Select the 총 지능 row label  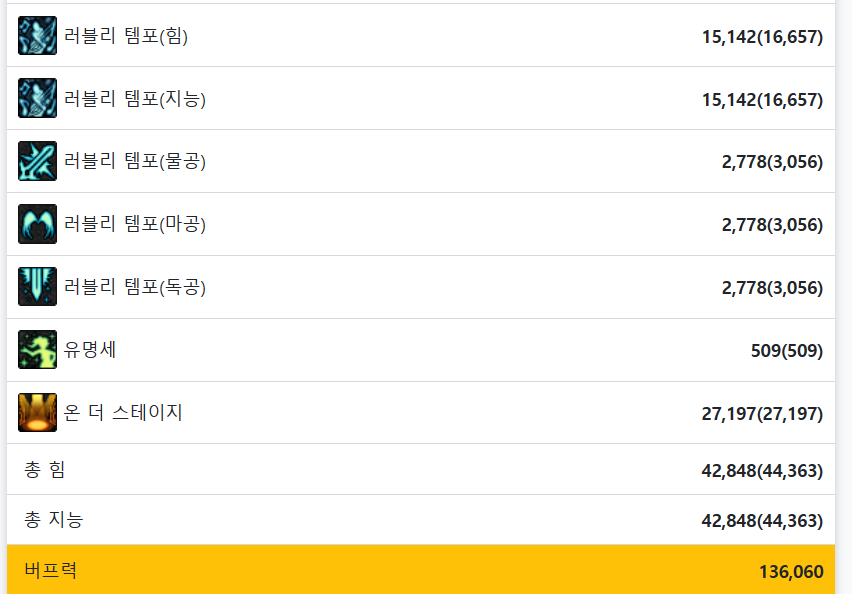(54, 520)
